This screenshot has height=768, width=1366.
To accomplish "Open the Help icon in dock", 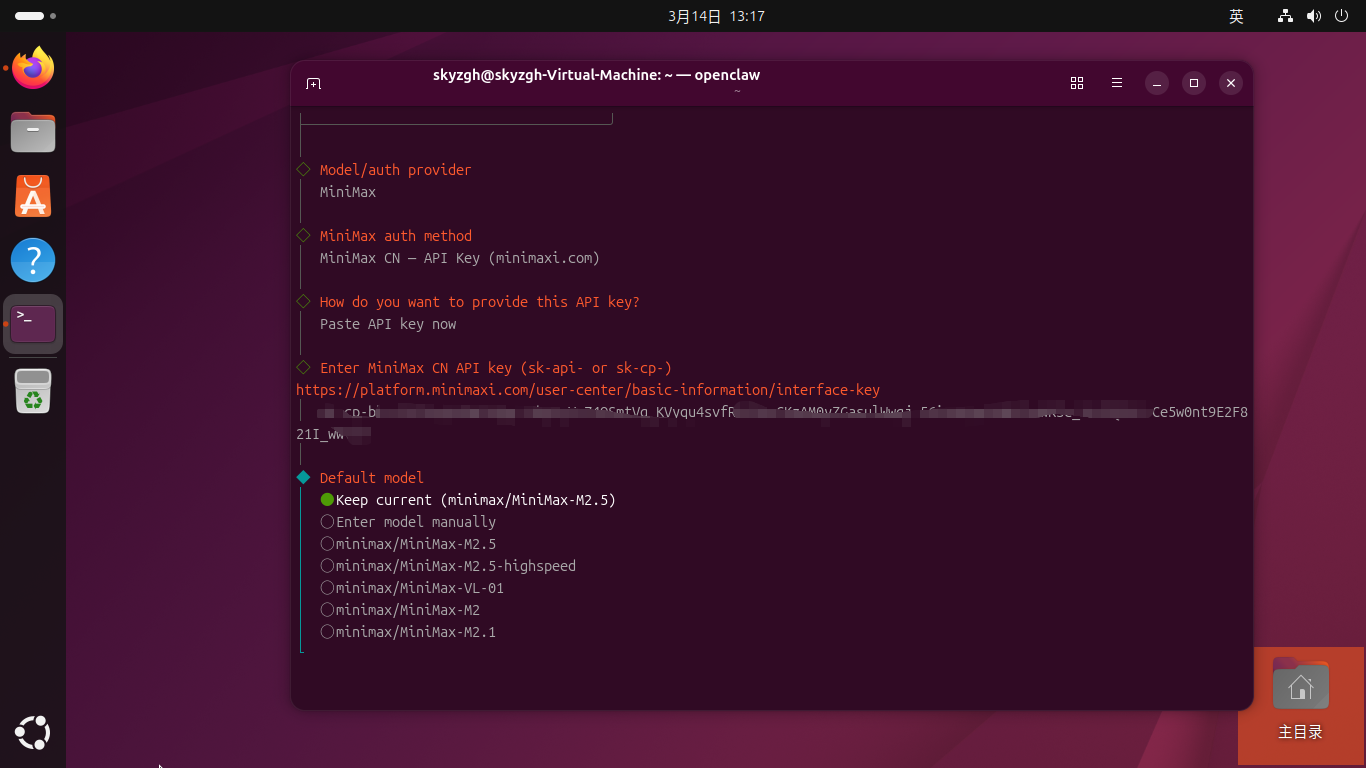I will point(33,260).
